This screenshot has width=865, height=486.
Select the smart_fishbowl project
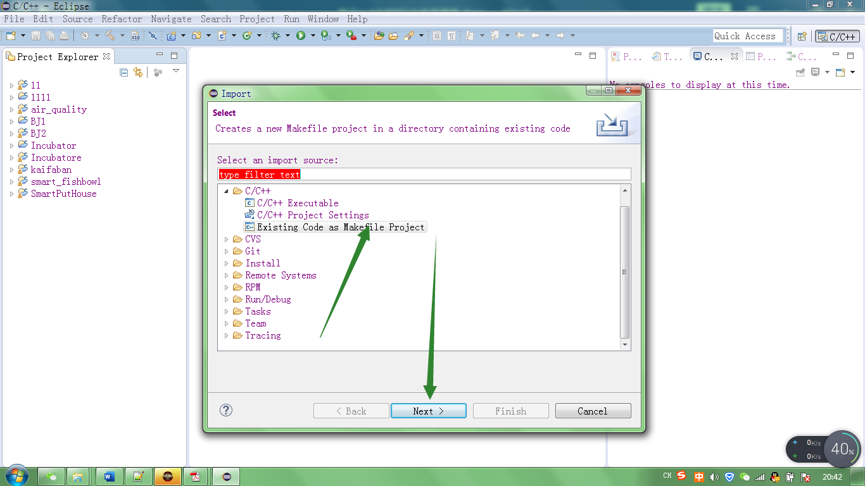point(60,182)
